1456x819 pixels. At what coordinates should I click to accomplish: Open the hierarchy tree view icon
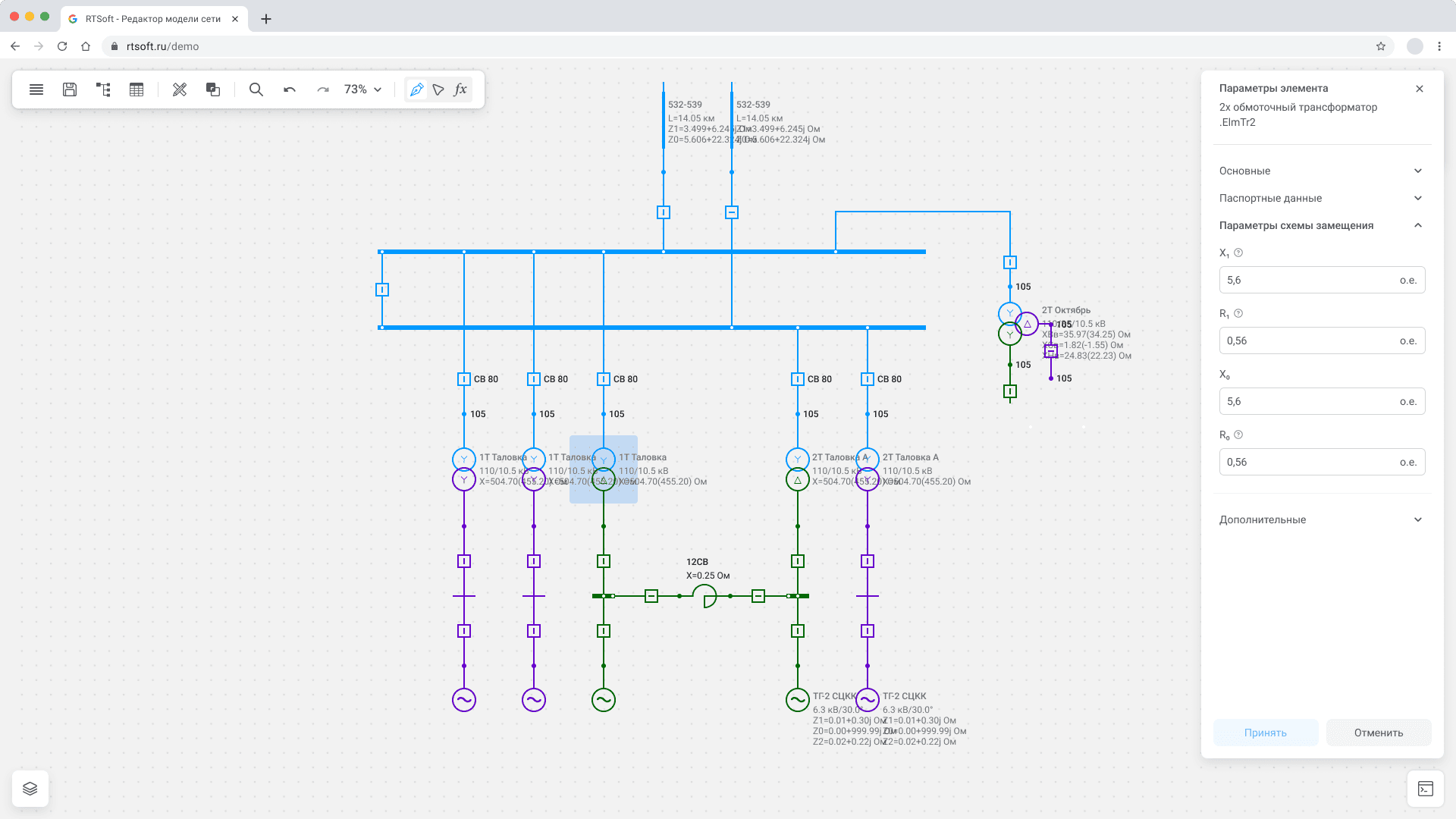[103, 89]
